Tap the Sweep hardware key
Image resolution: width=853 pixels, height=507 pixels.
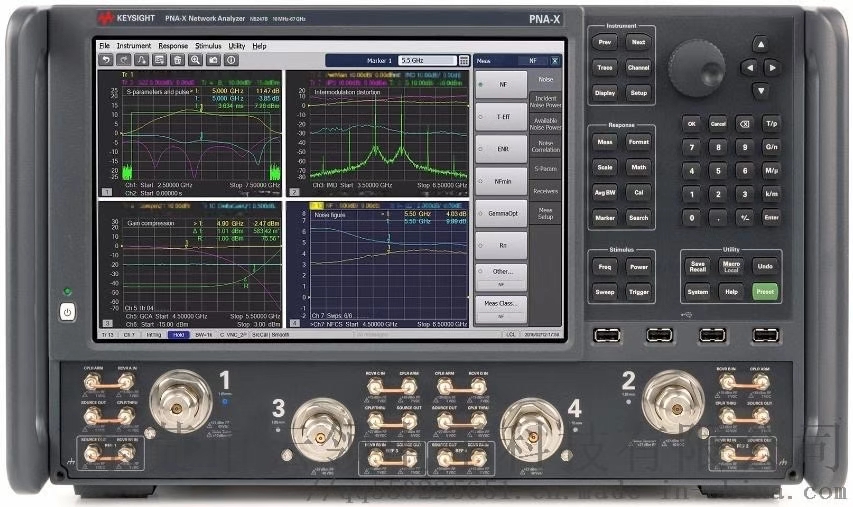coord(605,292)
